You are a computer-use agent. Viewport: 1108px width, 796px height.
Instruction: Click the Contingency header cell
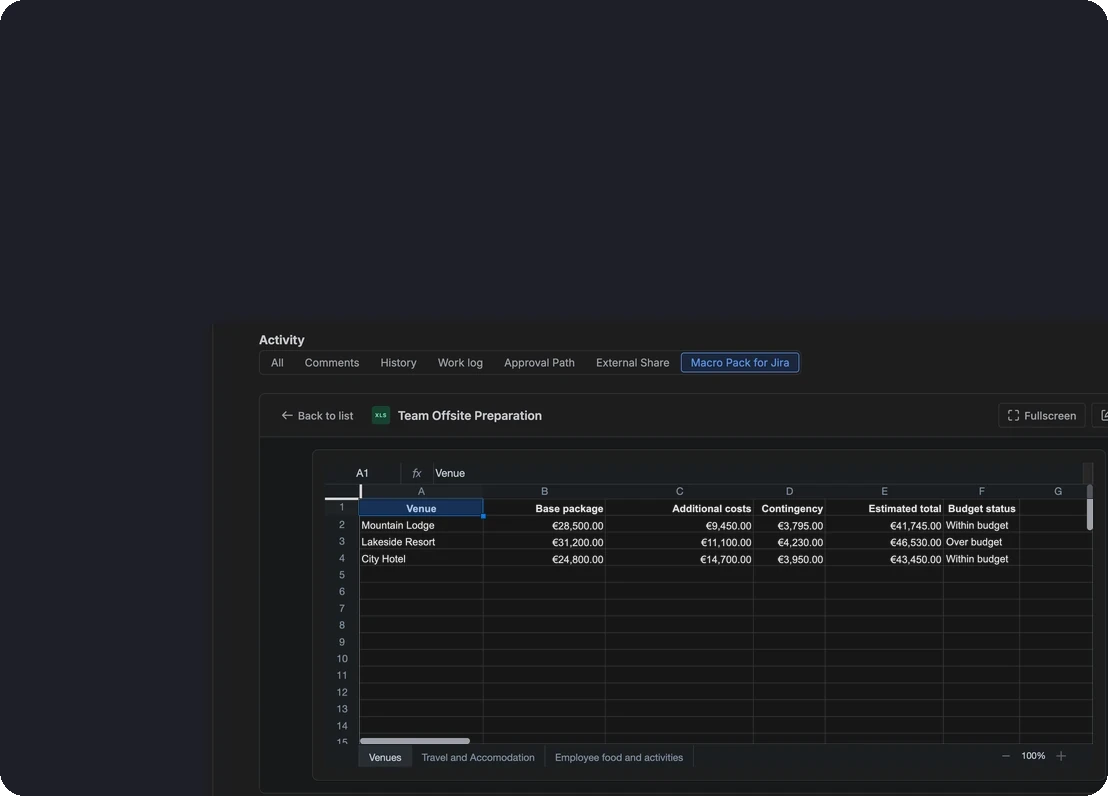pyautogui.click(x=789, y=508)
